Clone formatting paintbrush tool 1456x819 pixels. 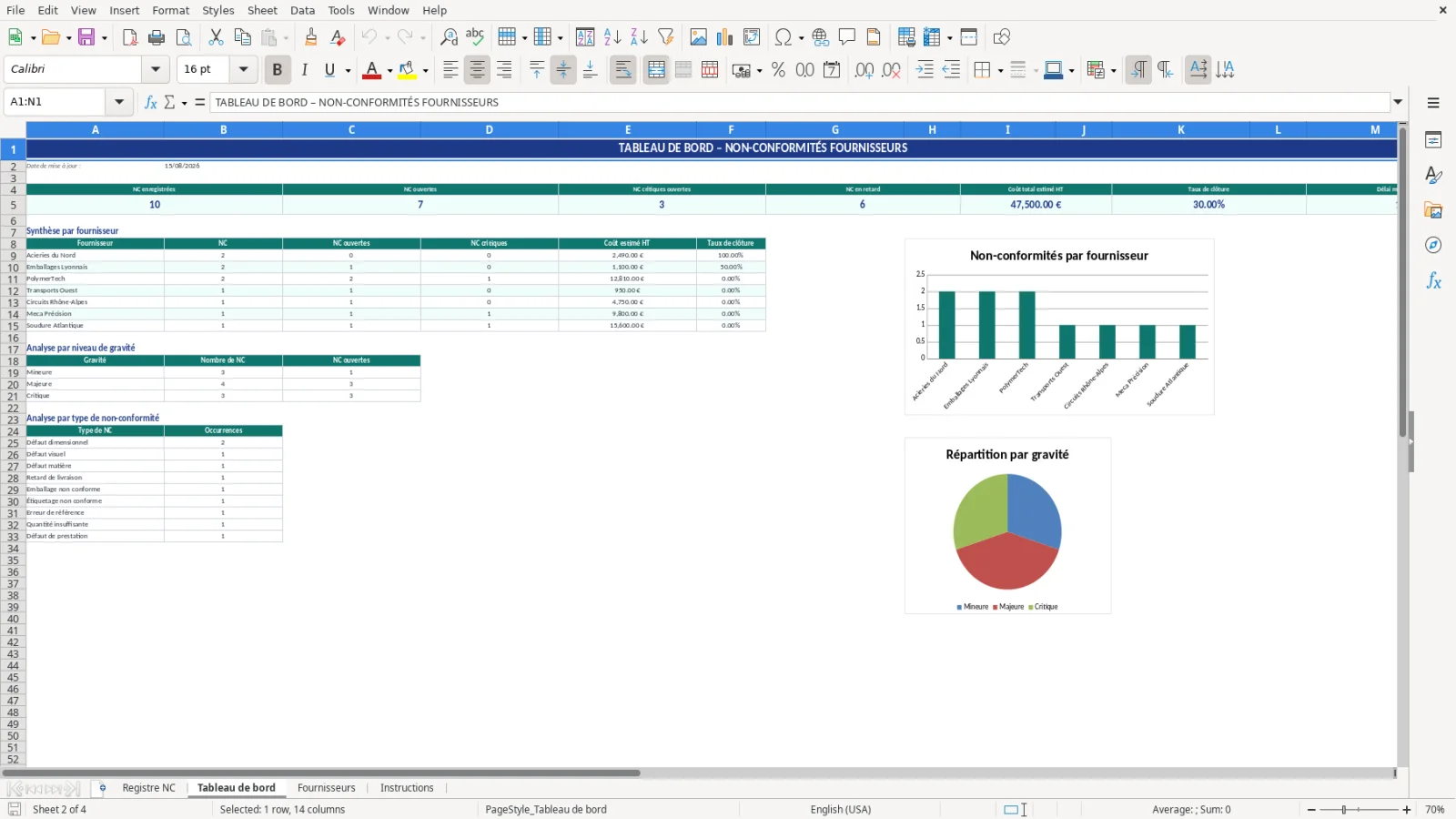coord(311,37)
